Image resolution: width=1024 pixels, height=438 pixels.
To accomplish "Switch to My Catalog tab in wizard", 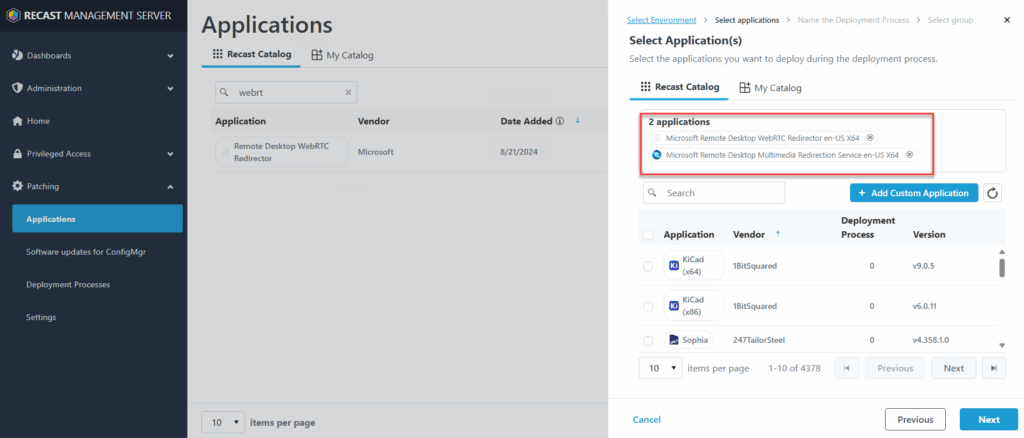I will (770, 88).
